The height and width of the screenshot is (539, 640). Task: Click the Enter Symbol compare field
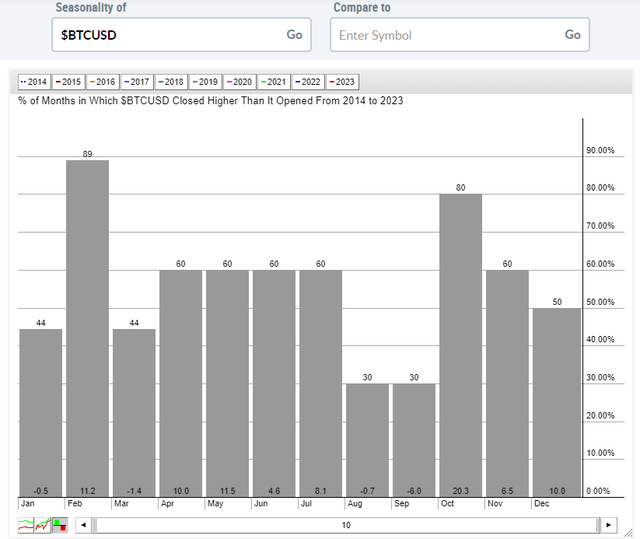click(x=443, y=34)
